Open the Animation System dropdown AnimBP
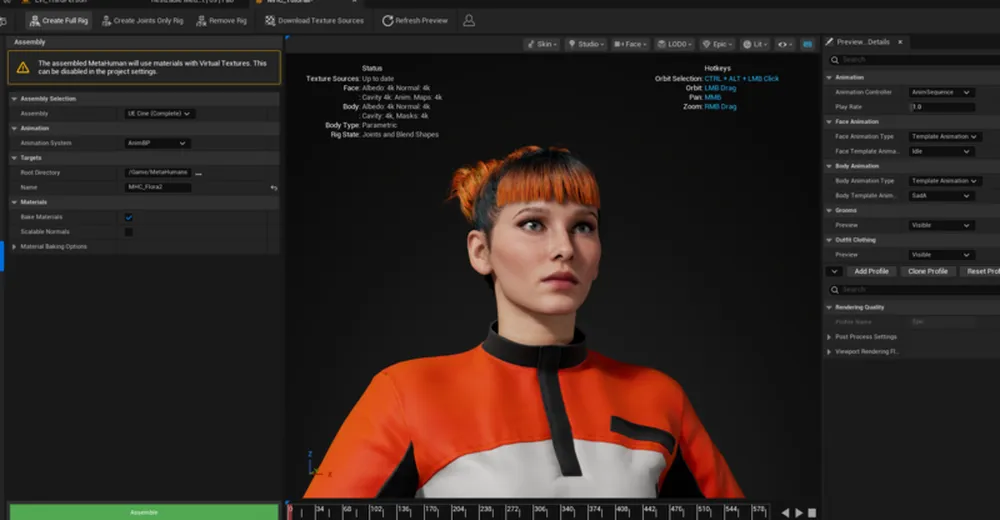Image resolution: width=1000 pixels, height=520 pixels. click(x=157, y=143)
